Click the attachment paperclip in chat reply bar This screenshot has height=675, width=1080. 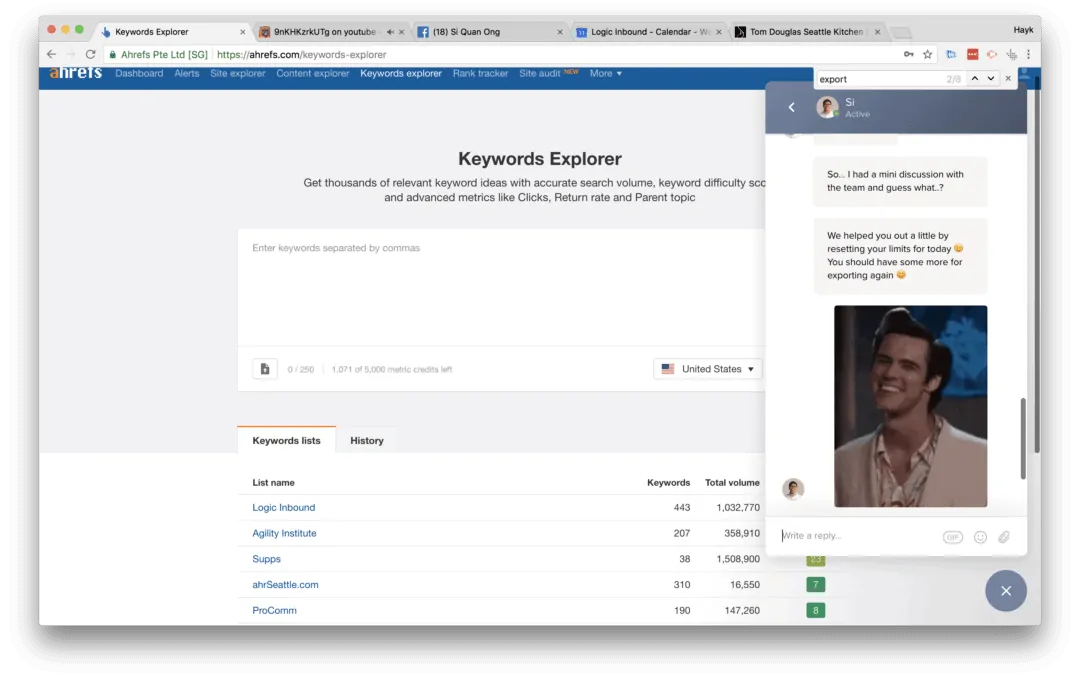[1004, 536]
